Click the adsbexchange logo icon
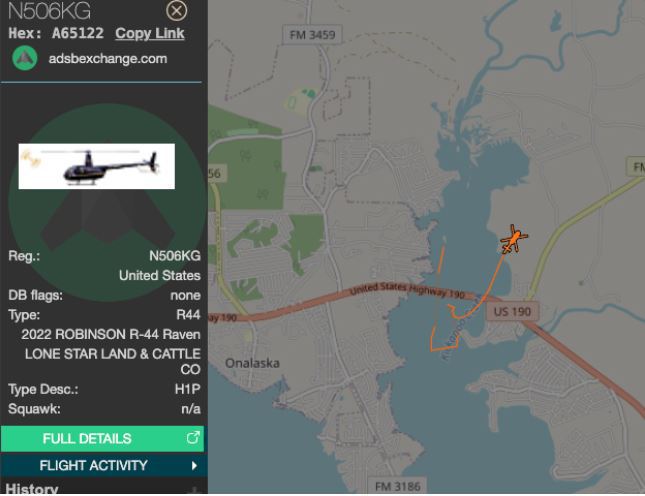Viewport: 645px width, 496px height. tap(24, 58)
